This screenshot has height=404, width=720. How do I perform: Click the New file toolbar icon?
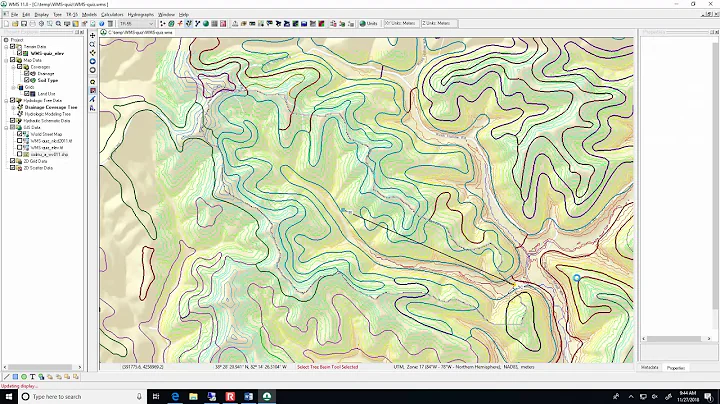(6, 23)
